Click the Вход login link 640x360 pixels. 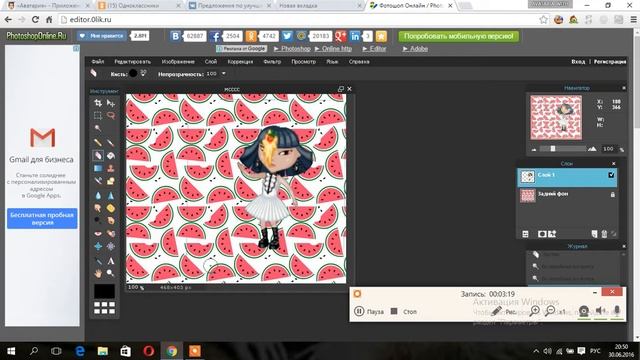pyautogui.click(x=578, y=62)
